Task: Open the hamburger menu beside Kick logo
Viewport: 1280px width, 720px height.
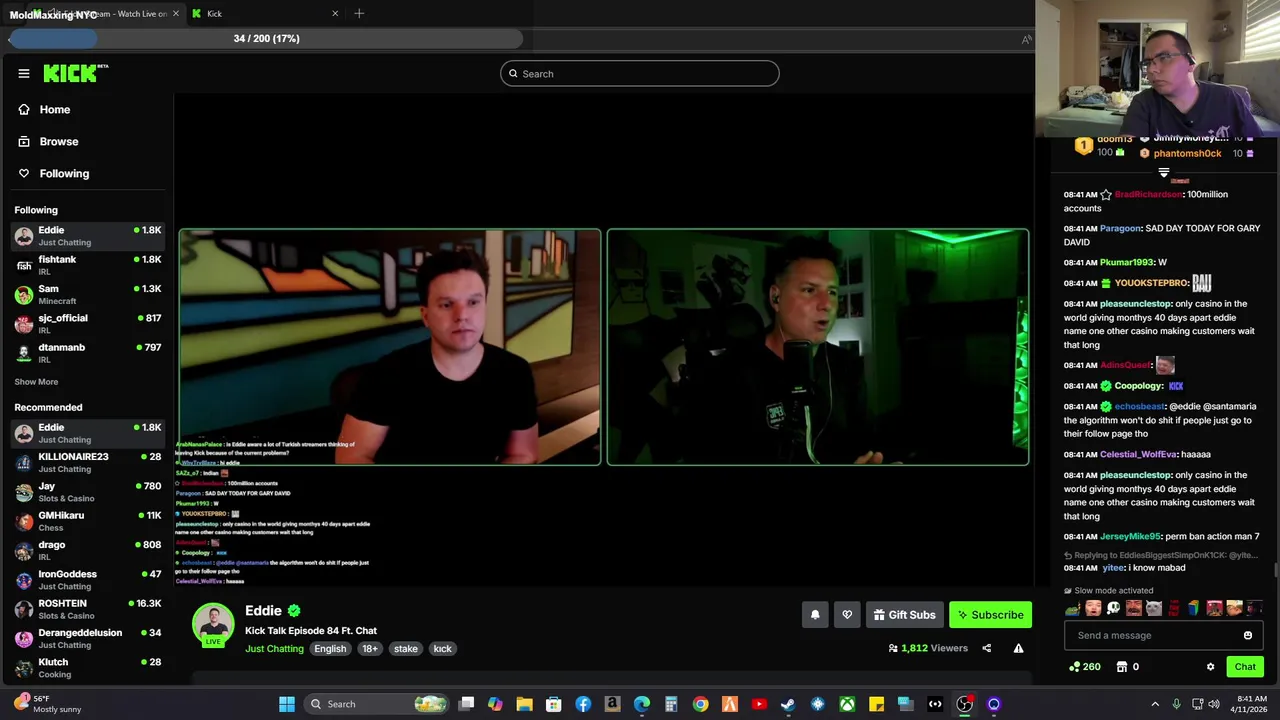Action: click(x=24, y=73)
